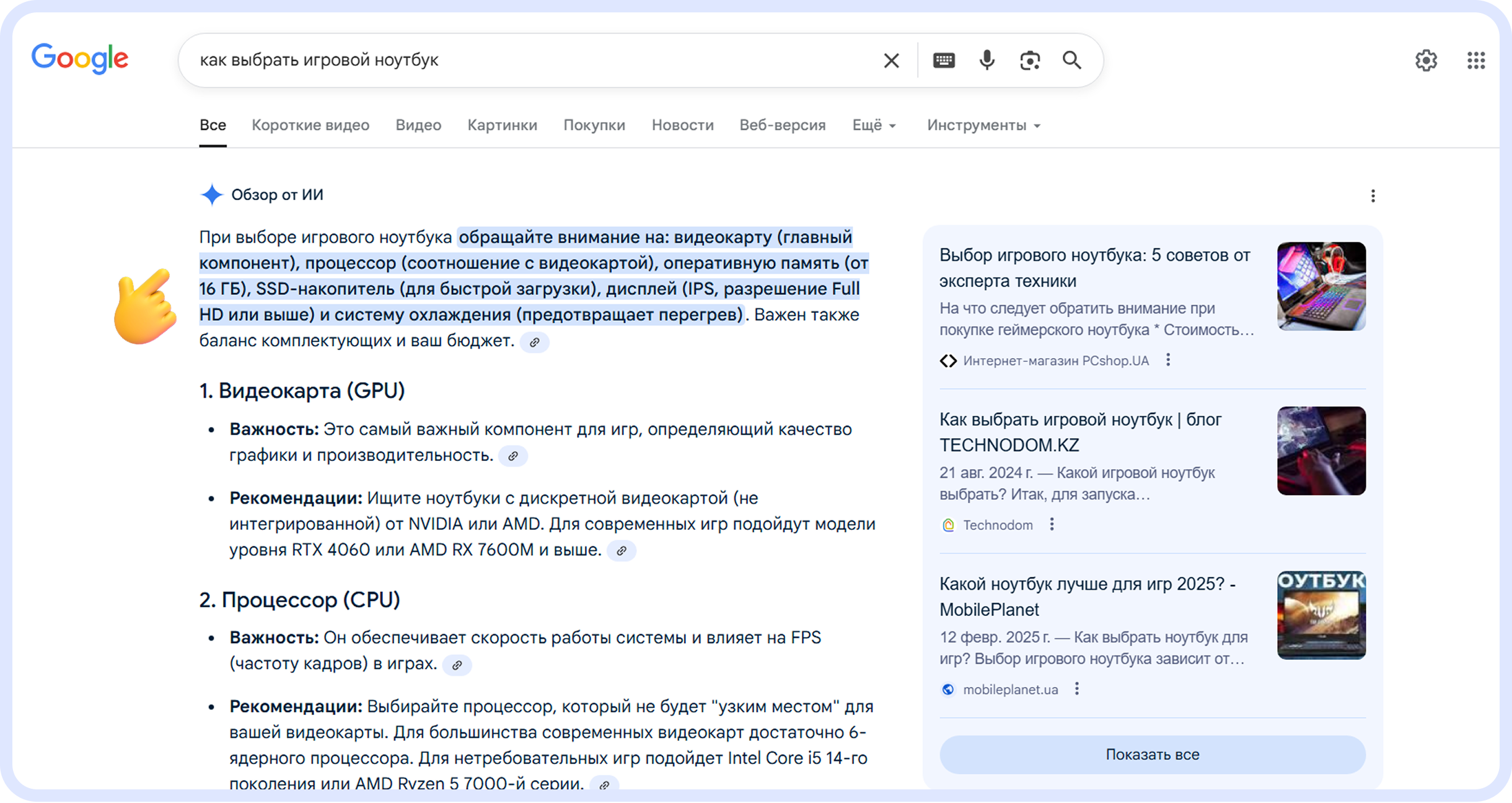Clear the search query with the X icon
This screenshot has width=1512, height=803.
coord(890,59)
